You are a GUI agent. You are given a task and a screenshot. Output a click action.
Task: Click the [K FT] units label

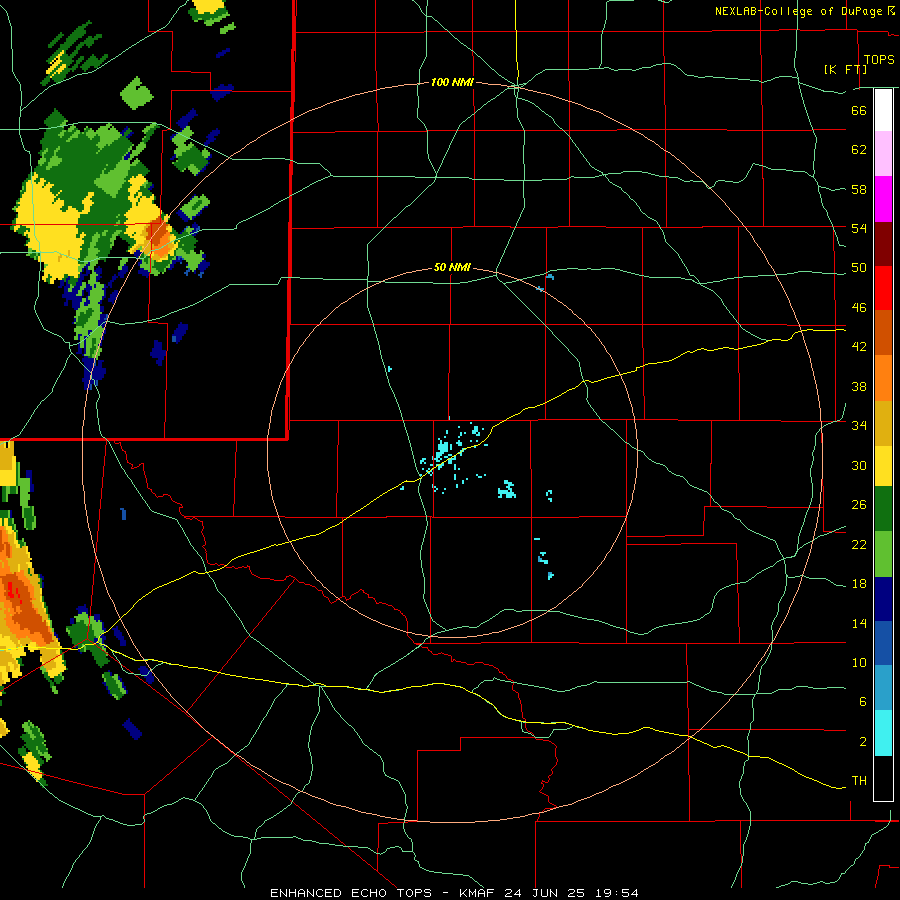point(845,69)
